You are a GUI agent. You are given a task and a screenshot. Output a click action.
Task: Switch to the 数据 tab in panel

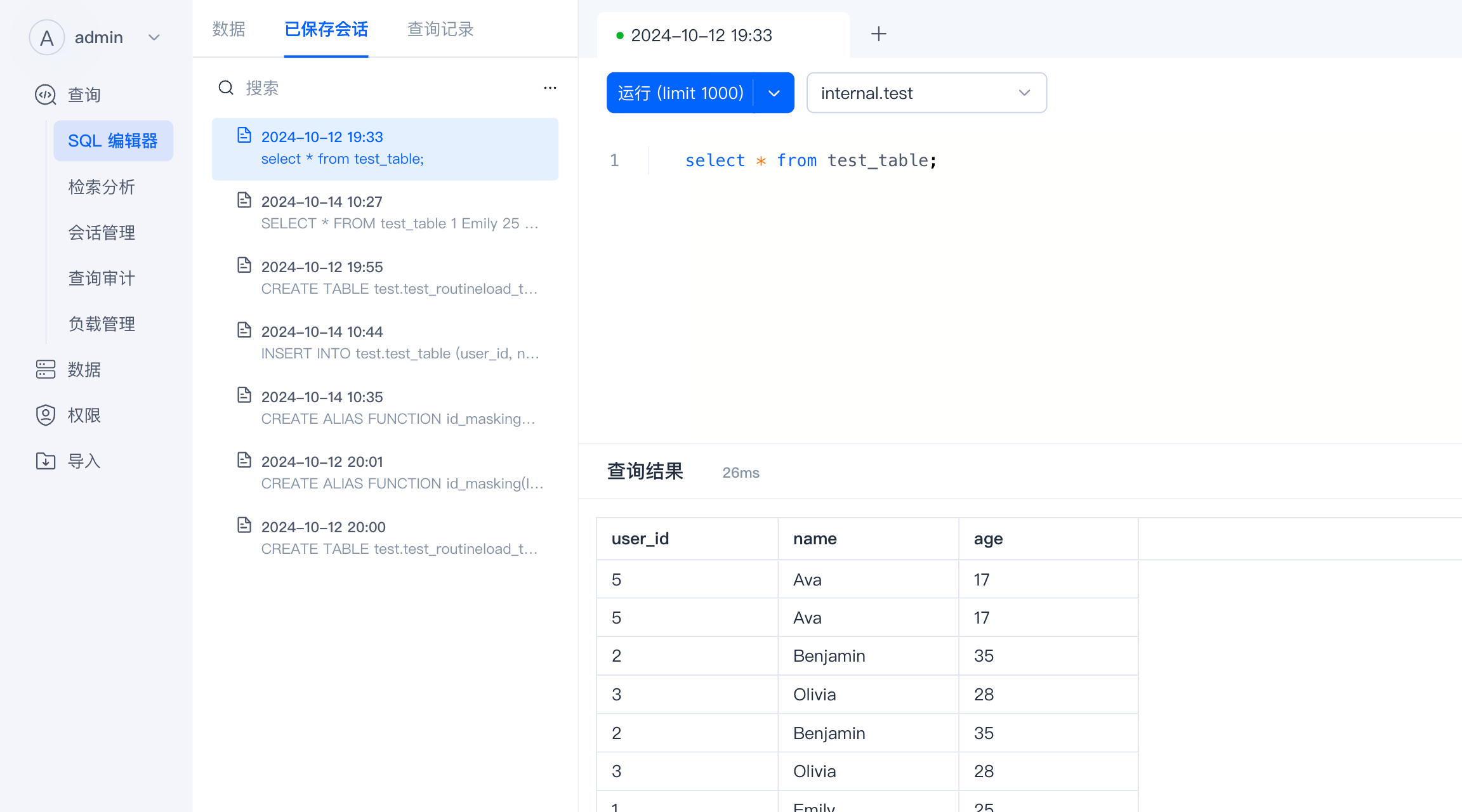click(x=228, y=29)
